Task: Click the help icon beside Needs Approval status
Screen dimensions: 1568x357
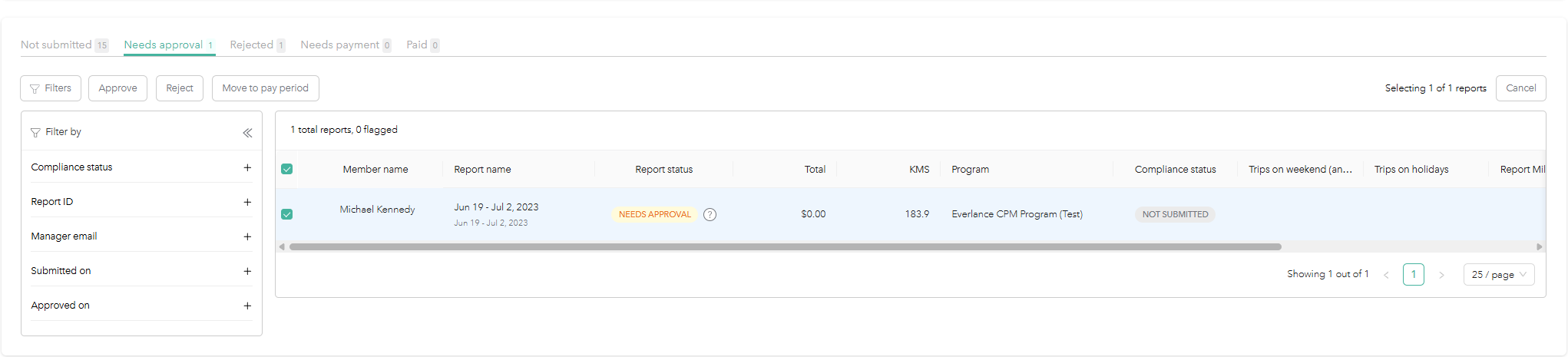Action: click(710, 215)
